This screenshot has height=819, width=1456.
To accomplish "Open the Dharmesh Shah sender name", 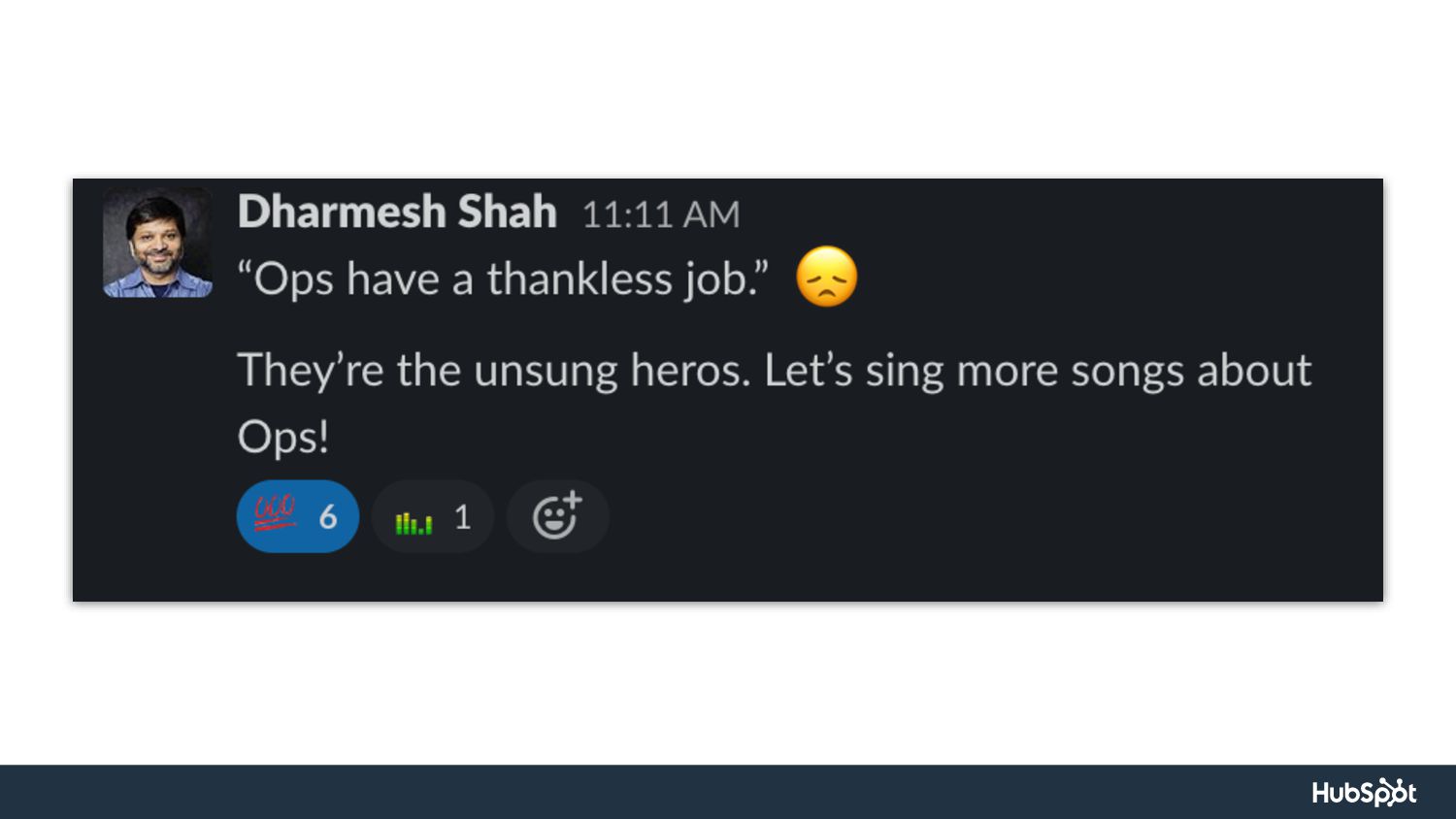I will tap(397, 212).
